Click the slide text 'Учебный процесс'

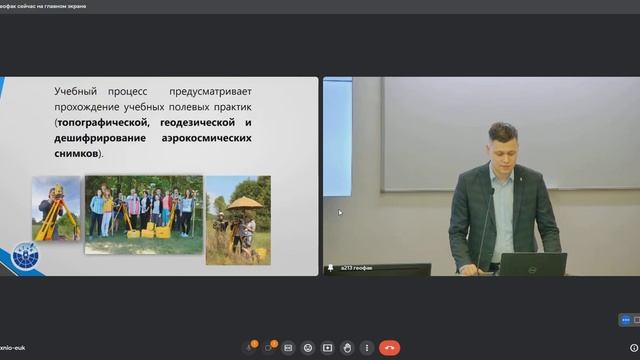(x=101, y=91)
